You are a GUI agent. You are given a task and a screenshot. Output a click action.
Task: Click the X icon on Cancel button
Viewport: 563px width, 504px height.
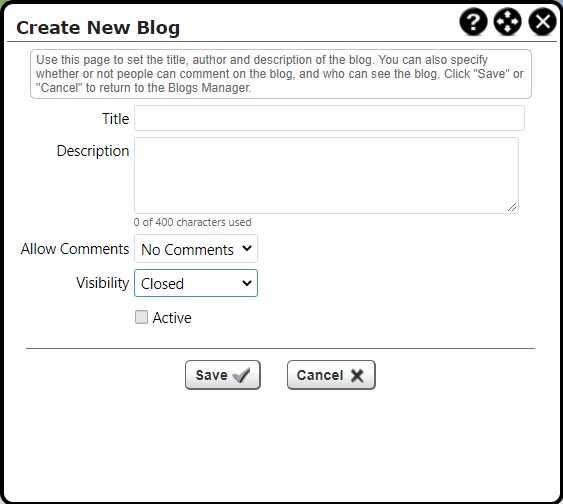pos(357,375)
